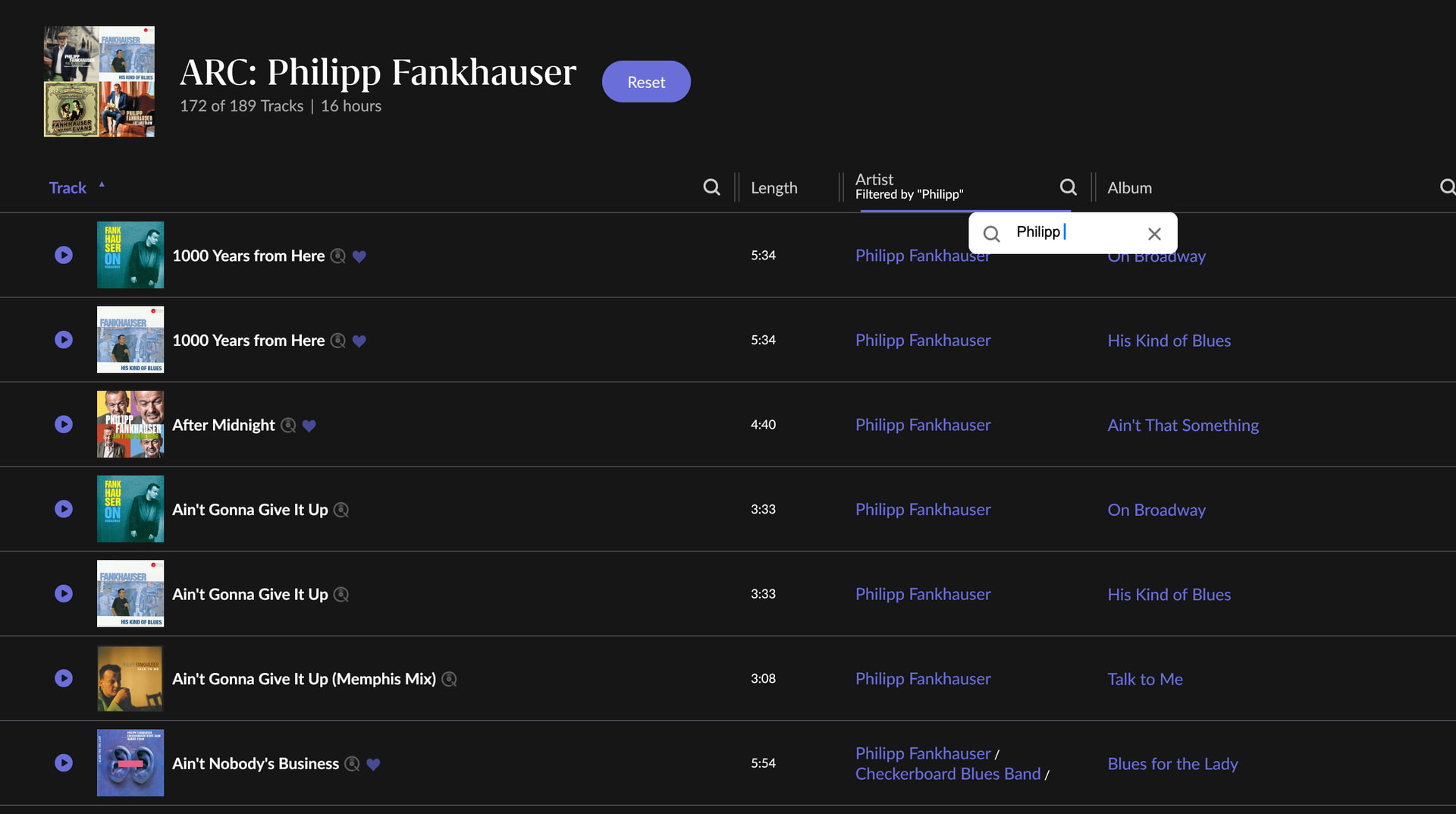Click lookup icon next to Ain't Gonna Give It Up (Memphis Mix)

450,679
